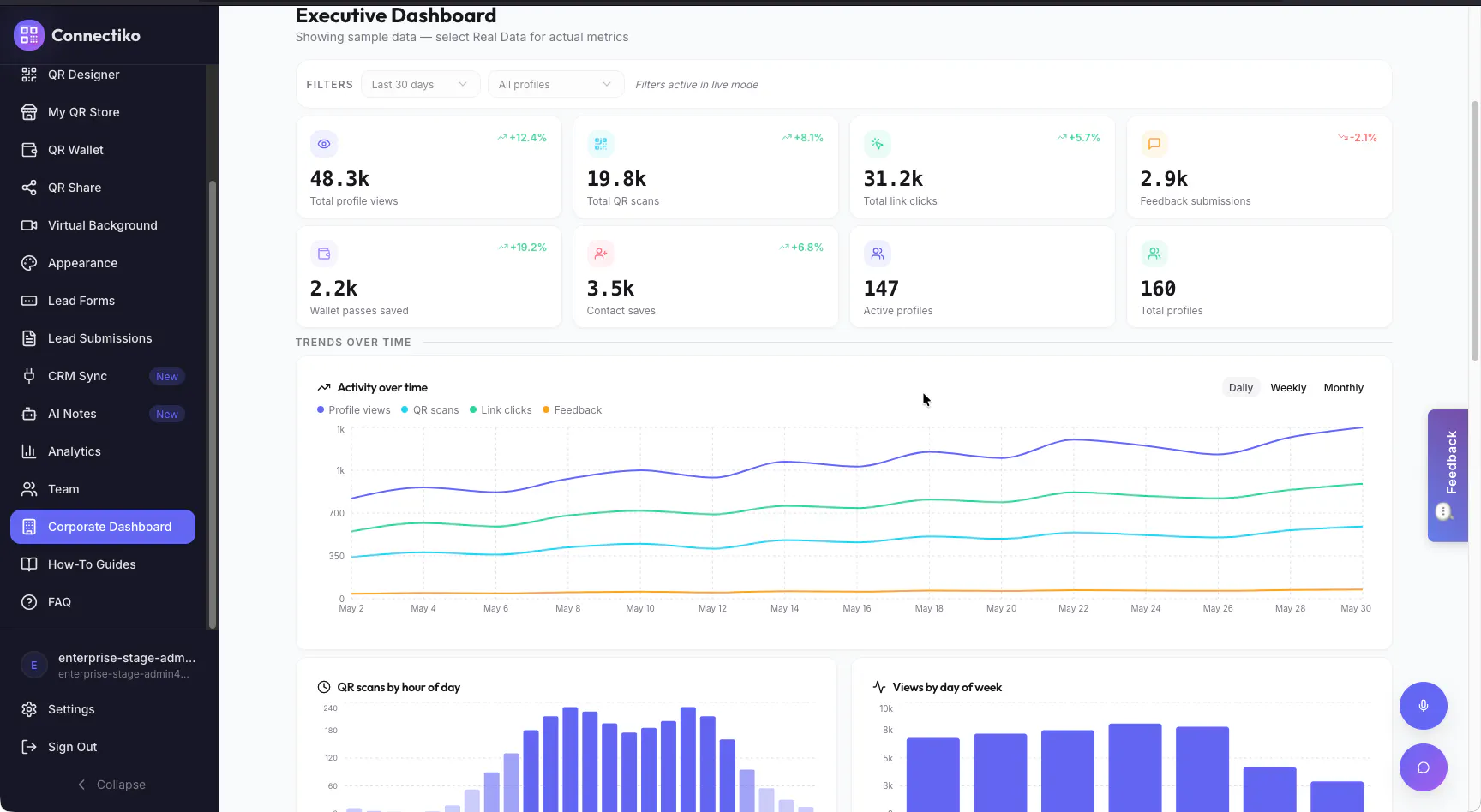Click the 19.8k Total QR scans value
1481x812 pixels.
616,179
